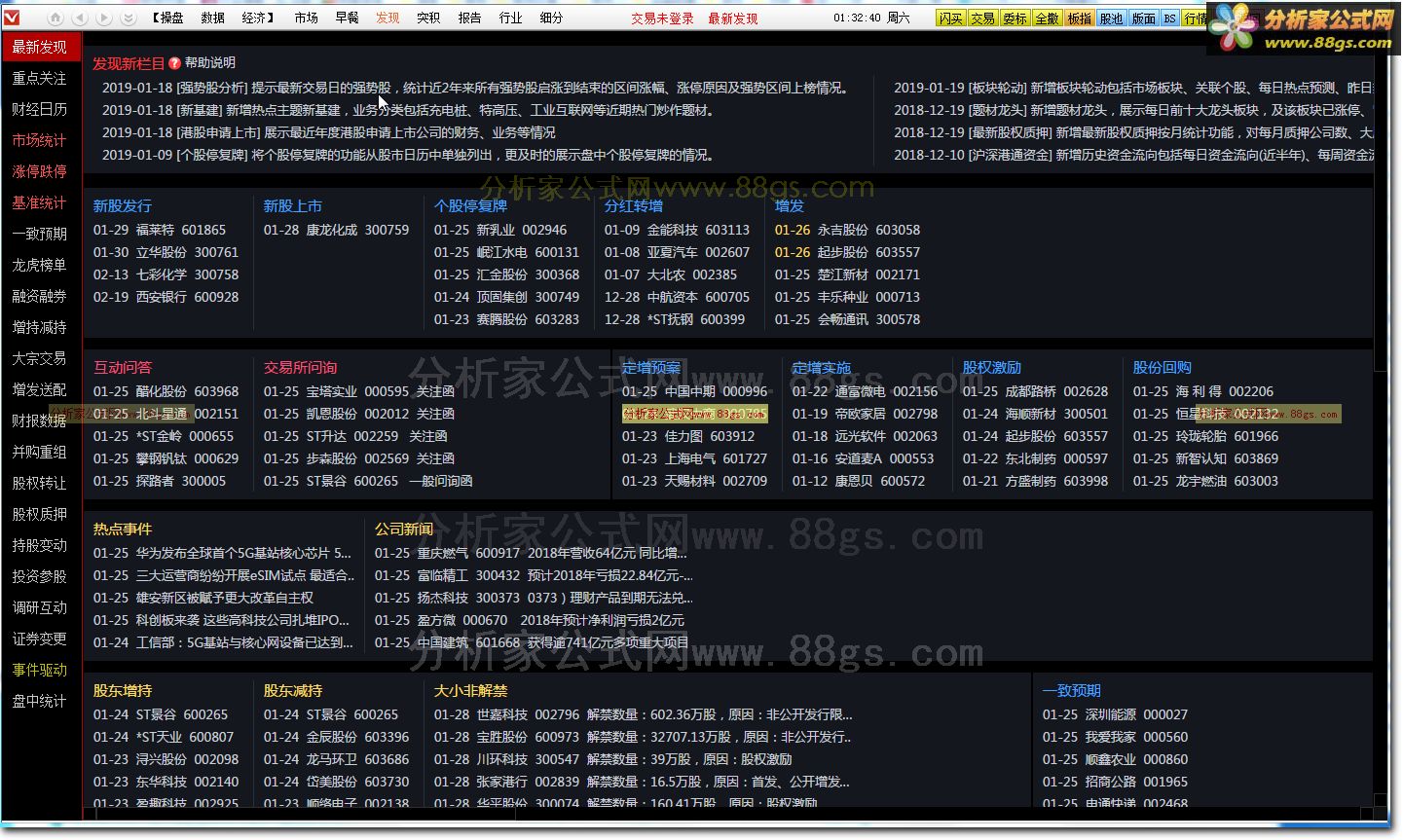Click the red app logo icon
This screenshot has height=840, width=1403.
[x=11, y=18]
